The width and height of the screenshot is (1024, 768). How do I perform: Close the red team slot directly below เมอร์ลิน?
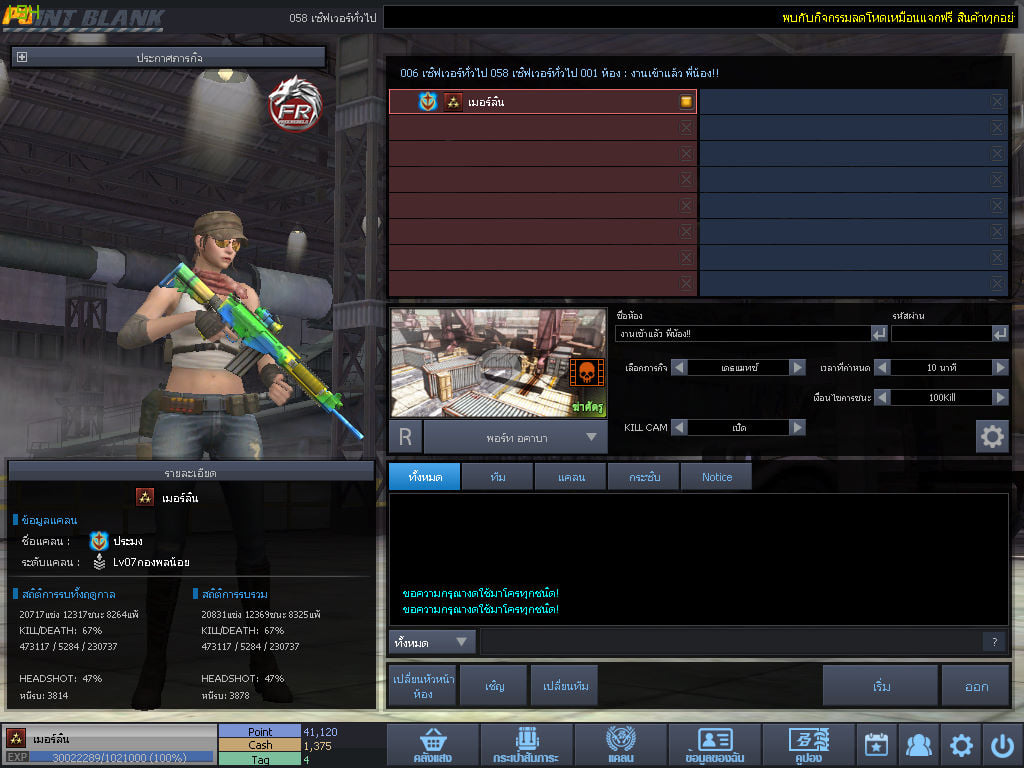click(686, 127)
